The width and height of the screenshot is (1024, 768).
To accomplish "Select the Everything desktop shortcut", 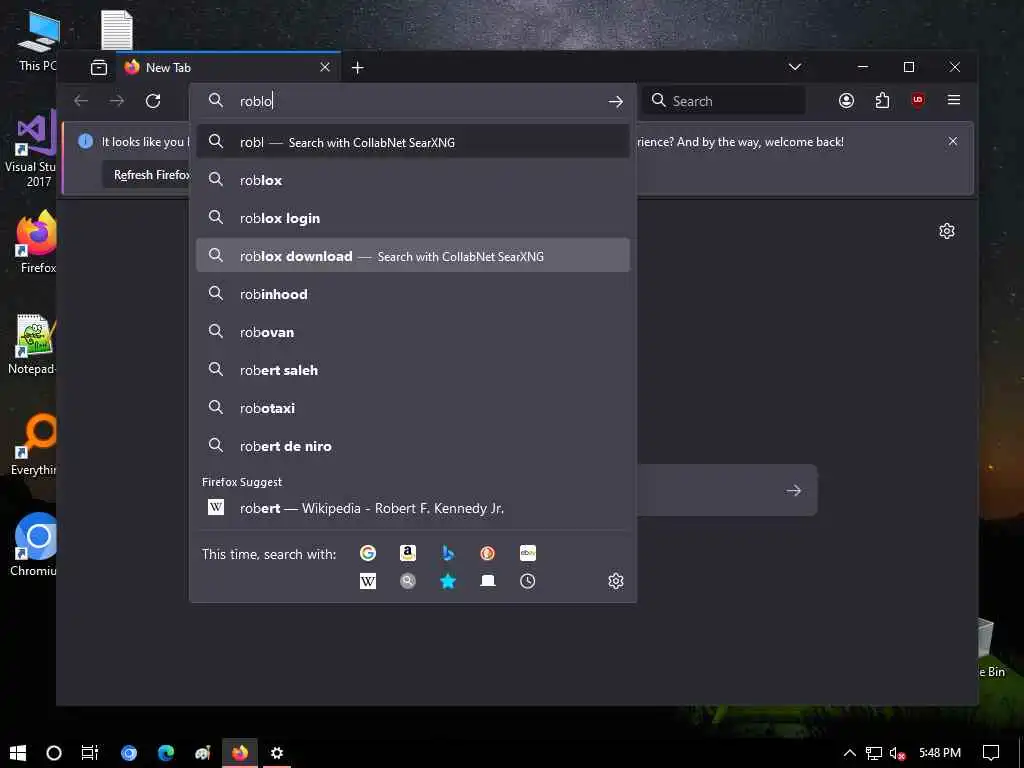I will tap(35, 444).
